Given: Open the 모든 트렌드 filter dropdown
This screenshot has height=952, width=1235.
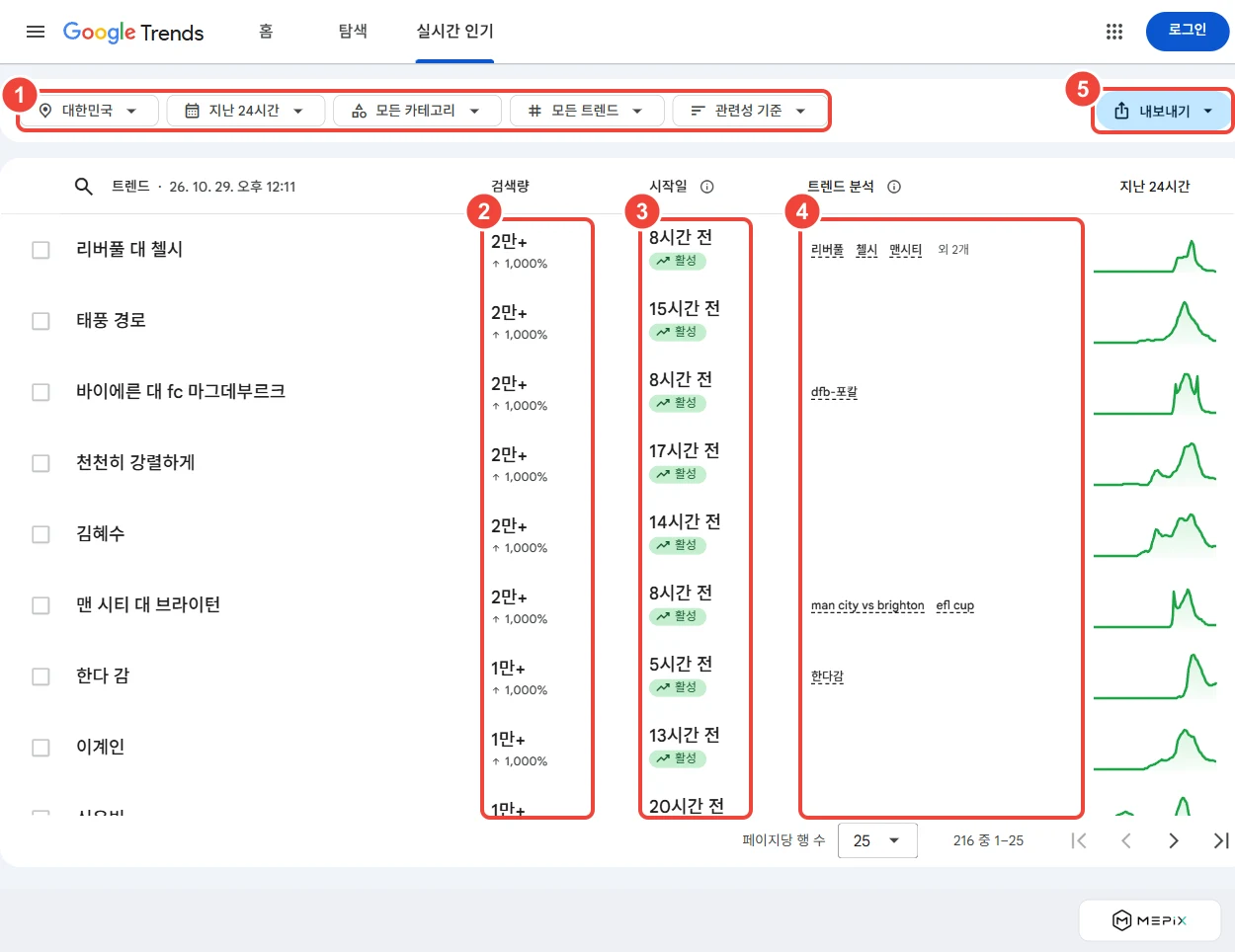Looking at the screenshot, I should 587,111.
